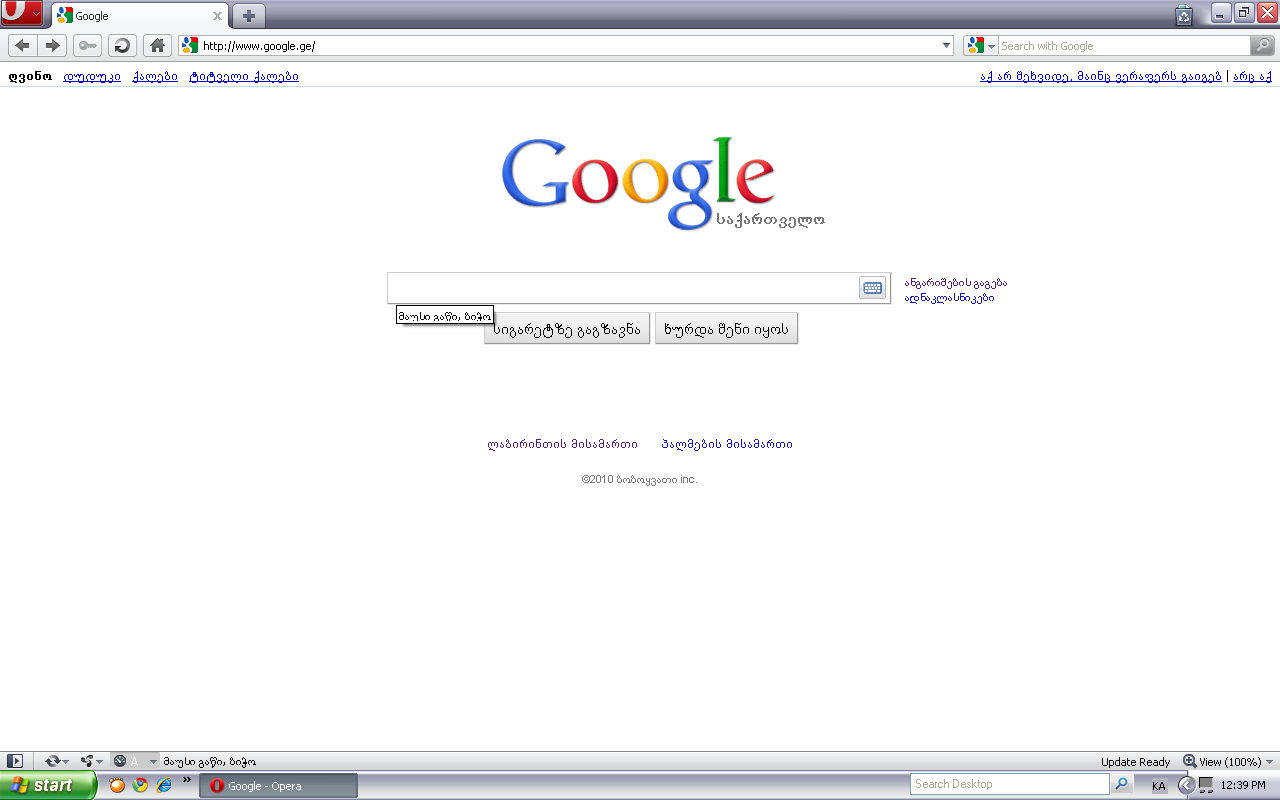Click the bold 'ღვინო' text in top bar
Image resolution: width=1280 pixels, height=800 pixels.
point(30,76)
